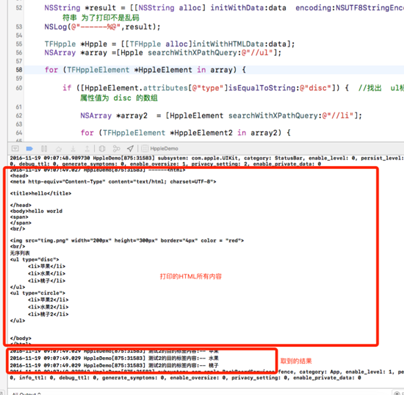Pause program execution in debug bar
This screenshot has width=404, height=395.
(x=44, y=149)
